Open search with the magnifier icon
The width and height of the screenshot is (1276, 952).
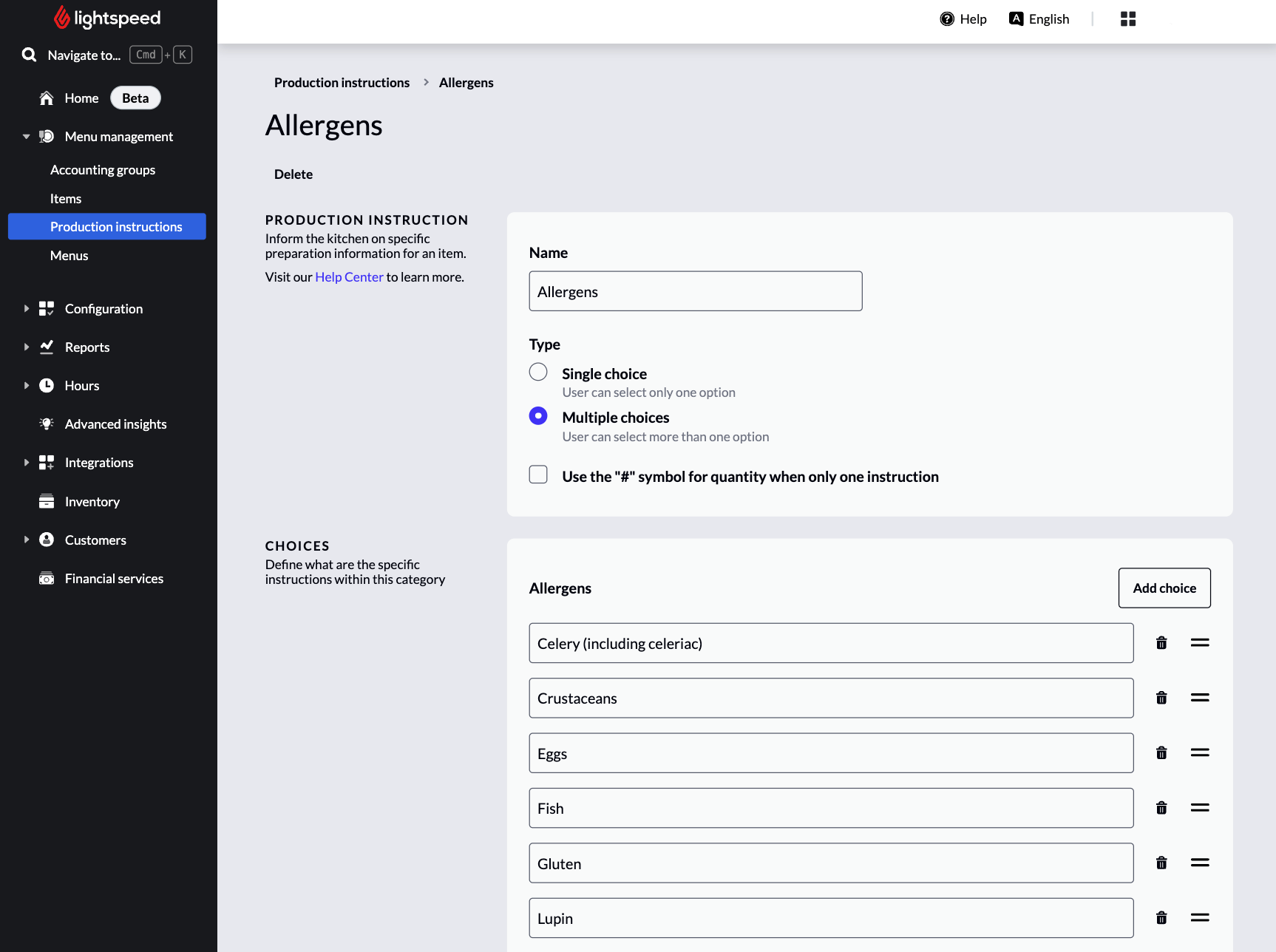click(x=29, y=55)
